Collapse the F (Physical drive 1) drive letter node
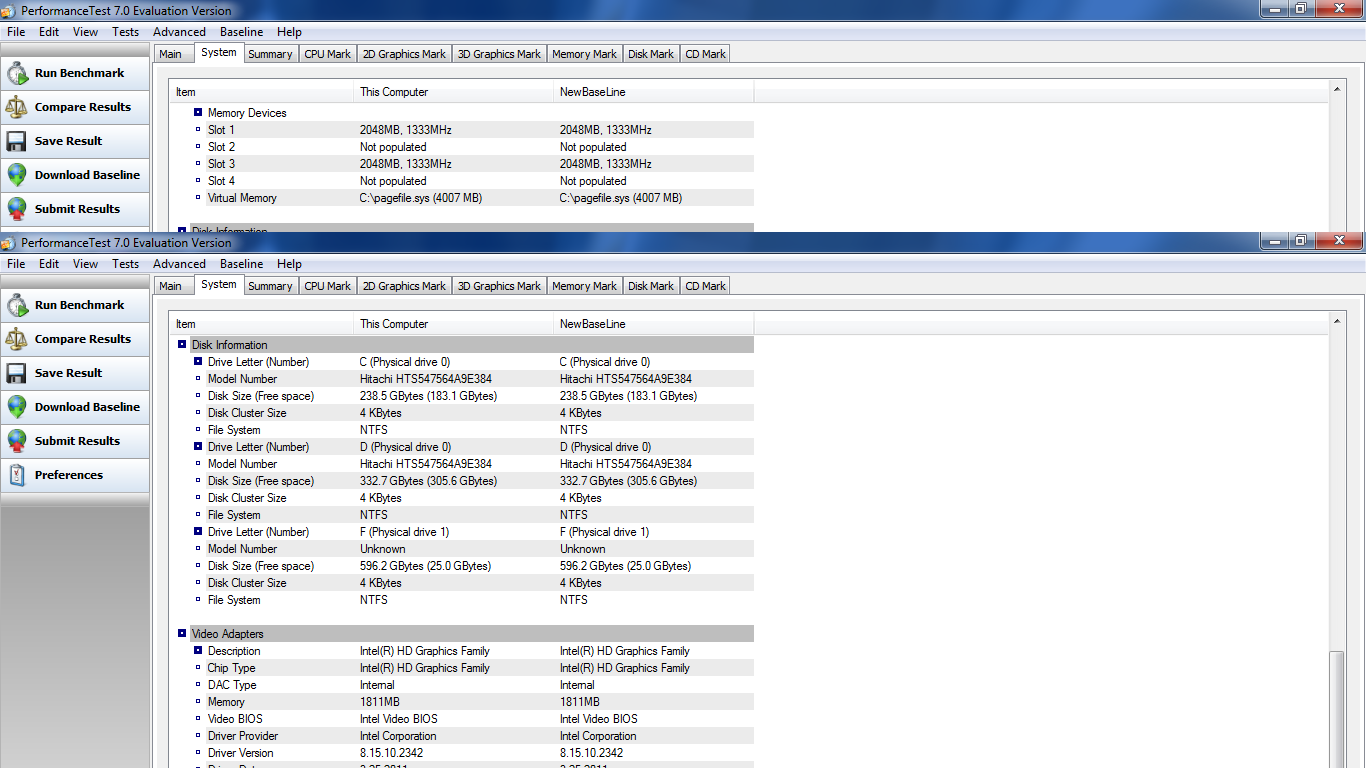The image size is (1366, 768). tap(198, 532)
